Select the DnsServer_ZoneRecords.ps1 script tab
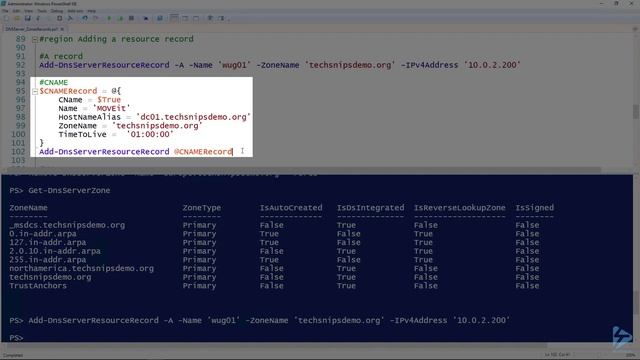 click(31, 29)
